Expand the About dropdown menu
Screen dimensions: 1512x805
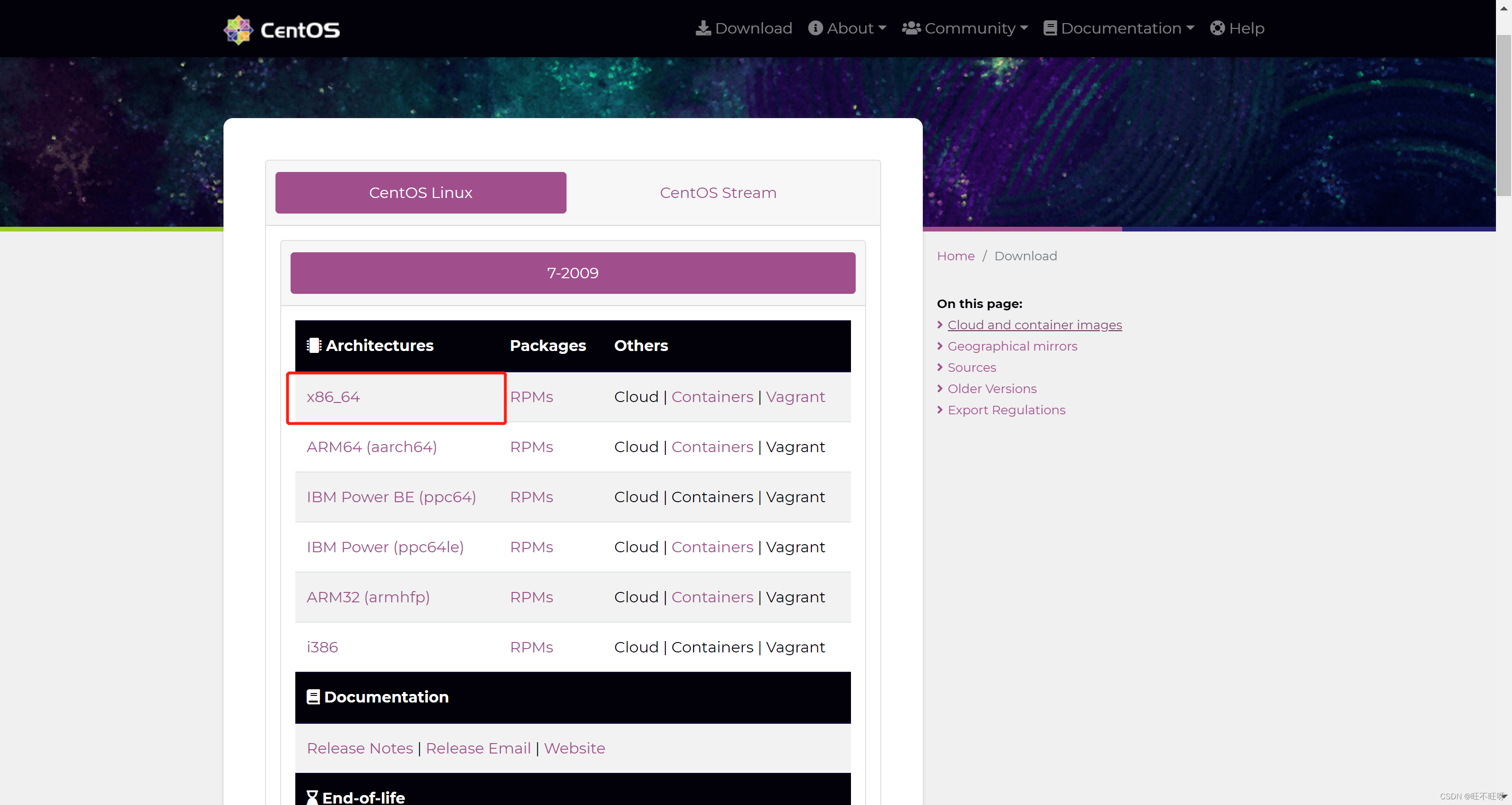[x=847, y=28]
